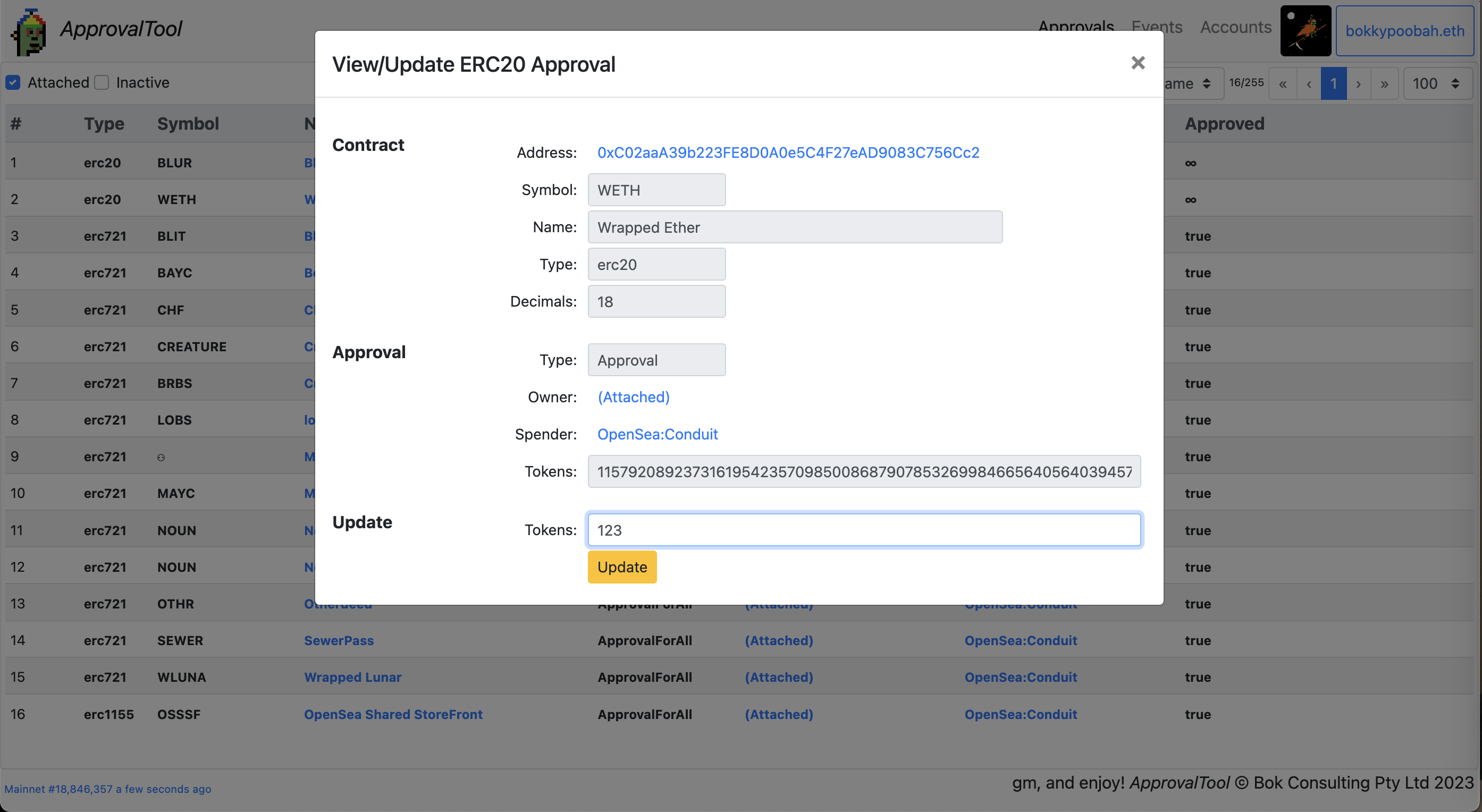This screenshot has height=812, width=1482.
Task: Go to previous page arrow
Action: pyautogui.click(x=1309, y=84)
